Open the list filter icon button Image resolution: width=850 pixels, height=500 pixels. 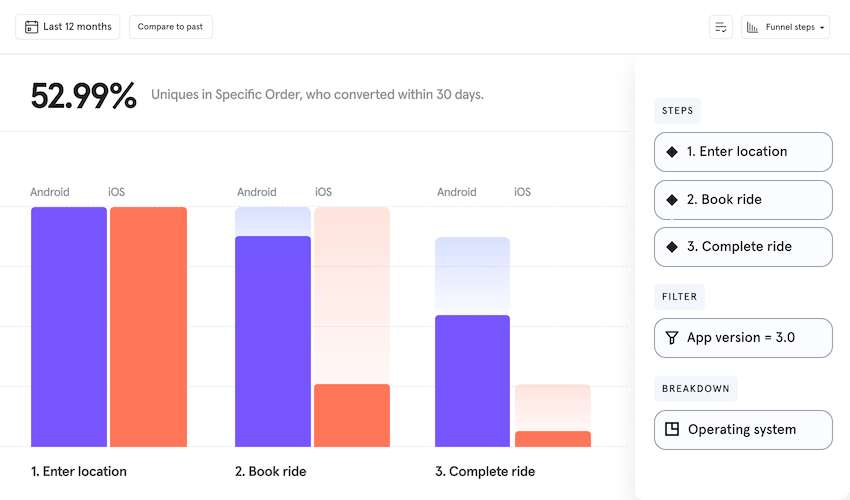pyautogui.click(x=720, y=27)
